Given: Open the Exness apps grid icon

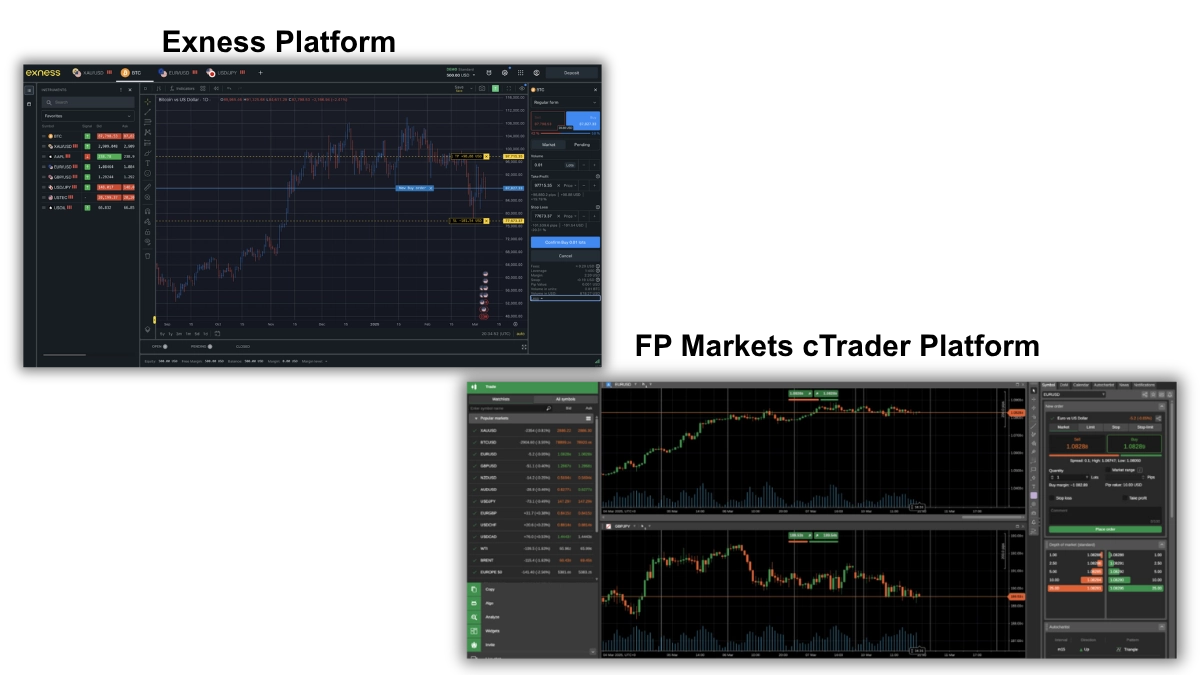Looking at the screenshot, I should pyautogui.click(x=521, y=73).
